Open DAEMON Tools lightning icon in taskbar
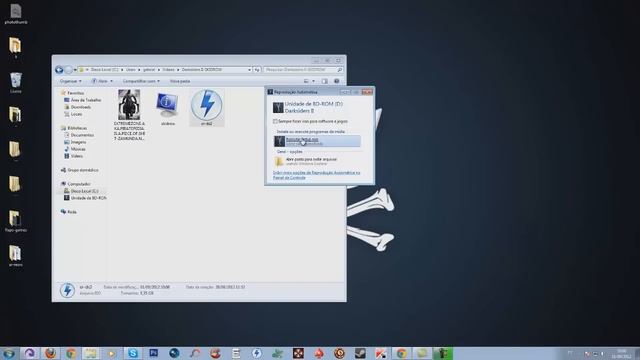640x360 pixels. click(257, 353)
